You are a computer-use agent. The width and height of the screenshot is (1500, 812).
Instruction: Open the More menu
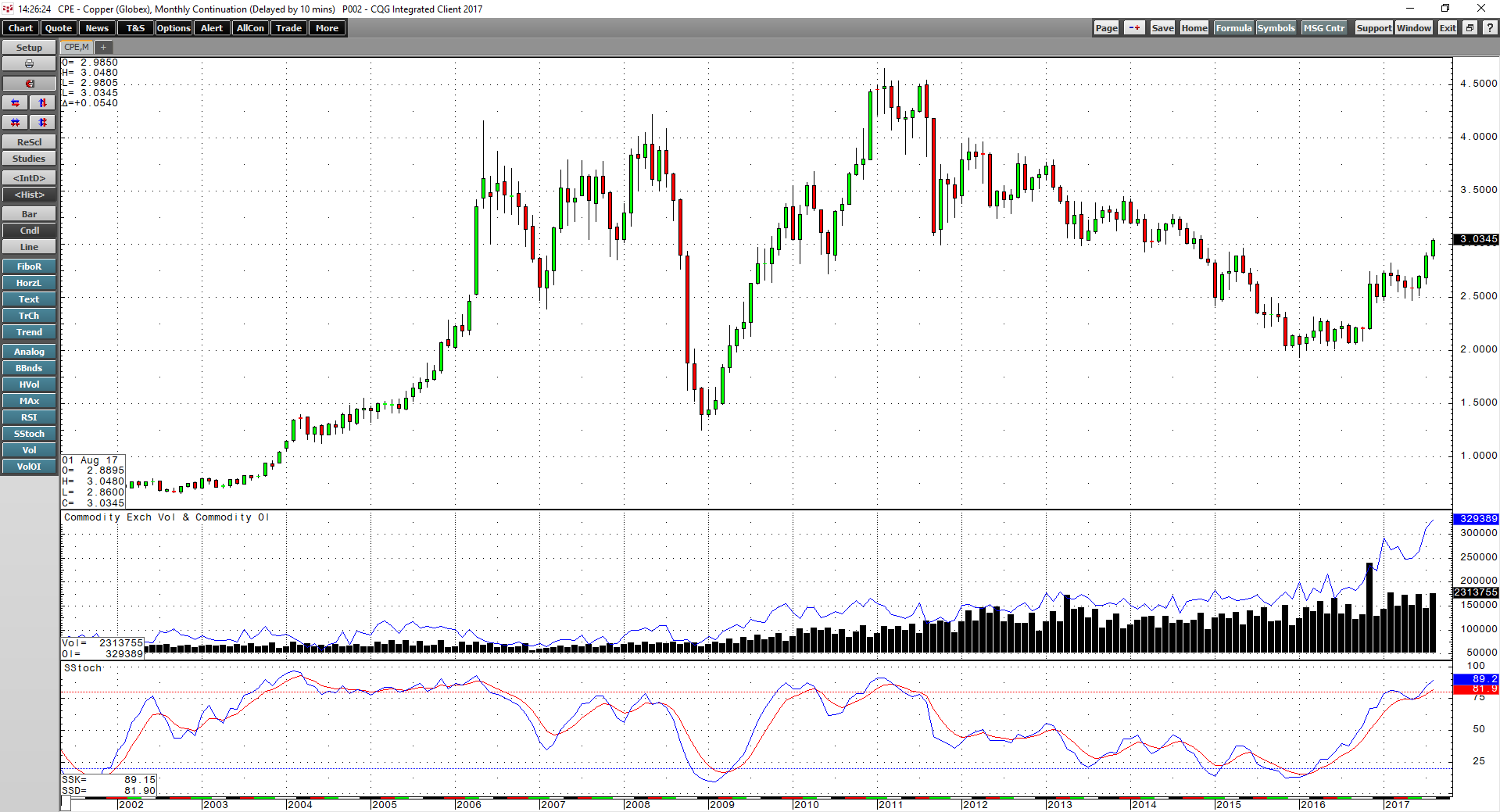(x=327, y=27)
